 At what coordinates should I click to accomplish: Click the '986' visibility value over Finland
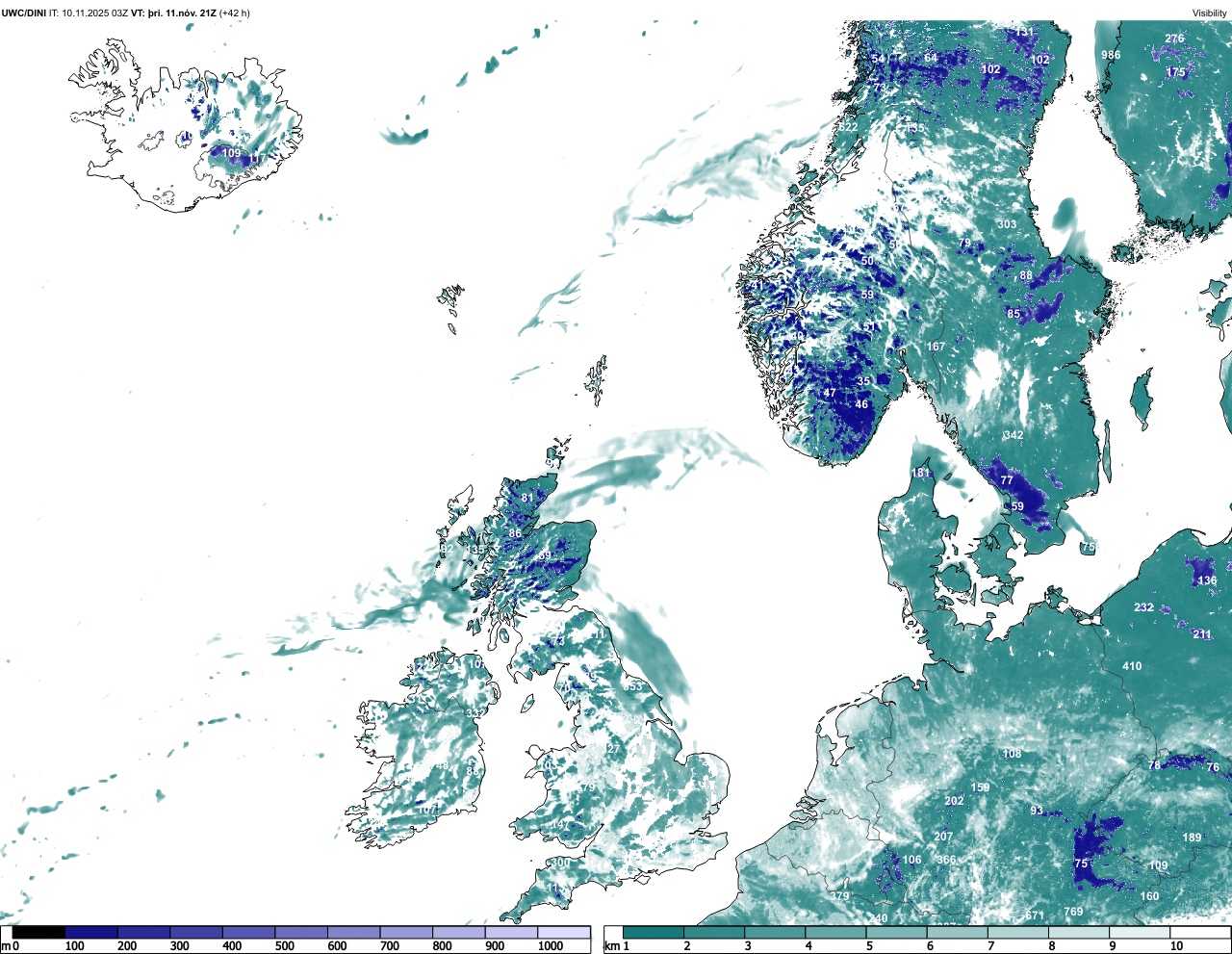click(1111, 55)
